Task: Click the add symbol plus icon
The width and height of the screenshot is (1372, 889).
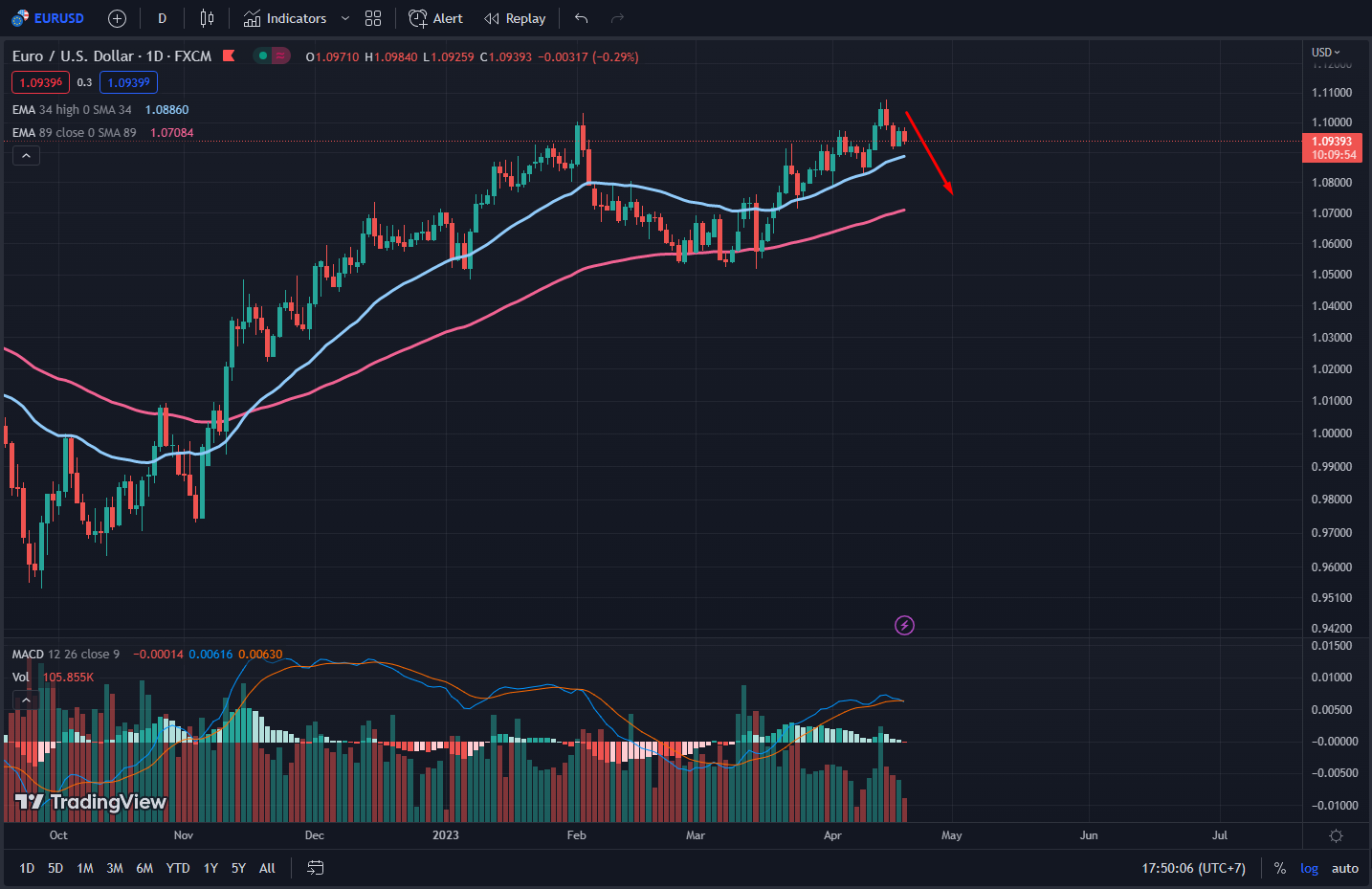Action: tap(117, 18)
